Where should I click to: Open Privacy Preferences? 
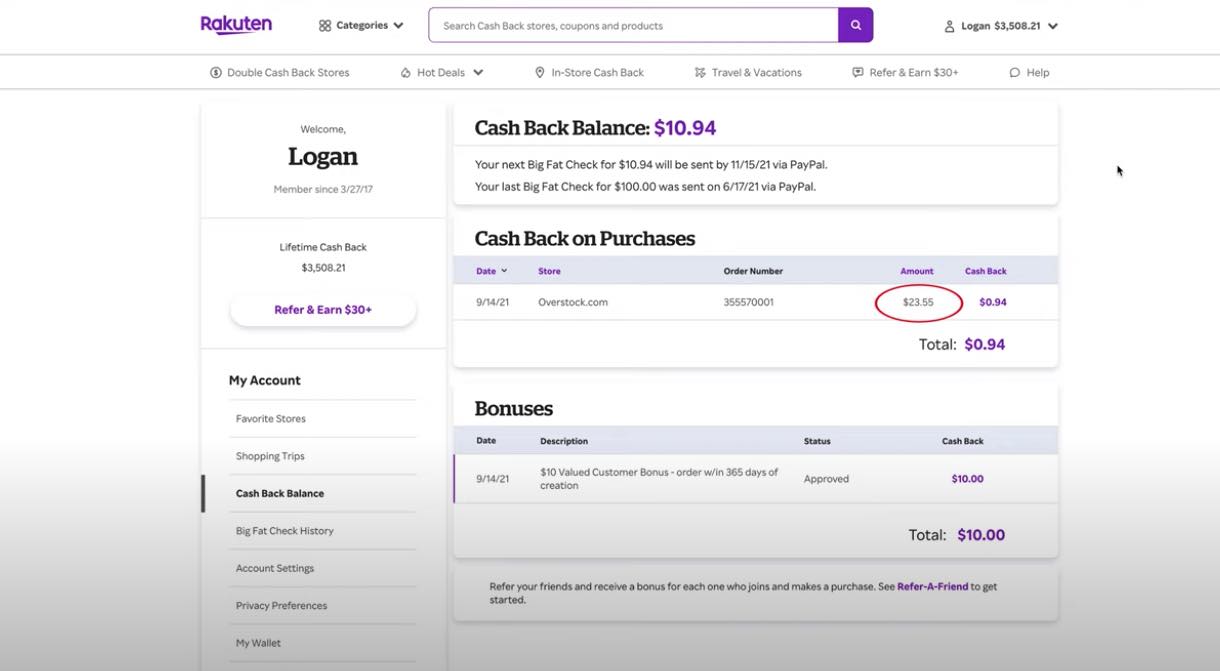(281, 606)
